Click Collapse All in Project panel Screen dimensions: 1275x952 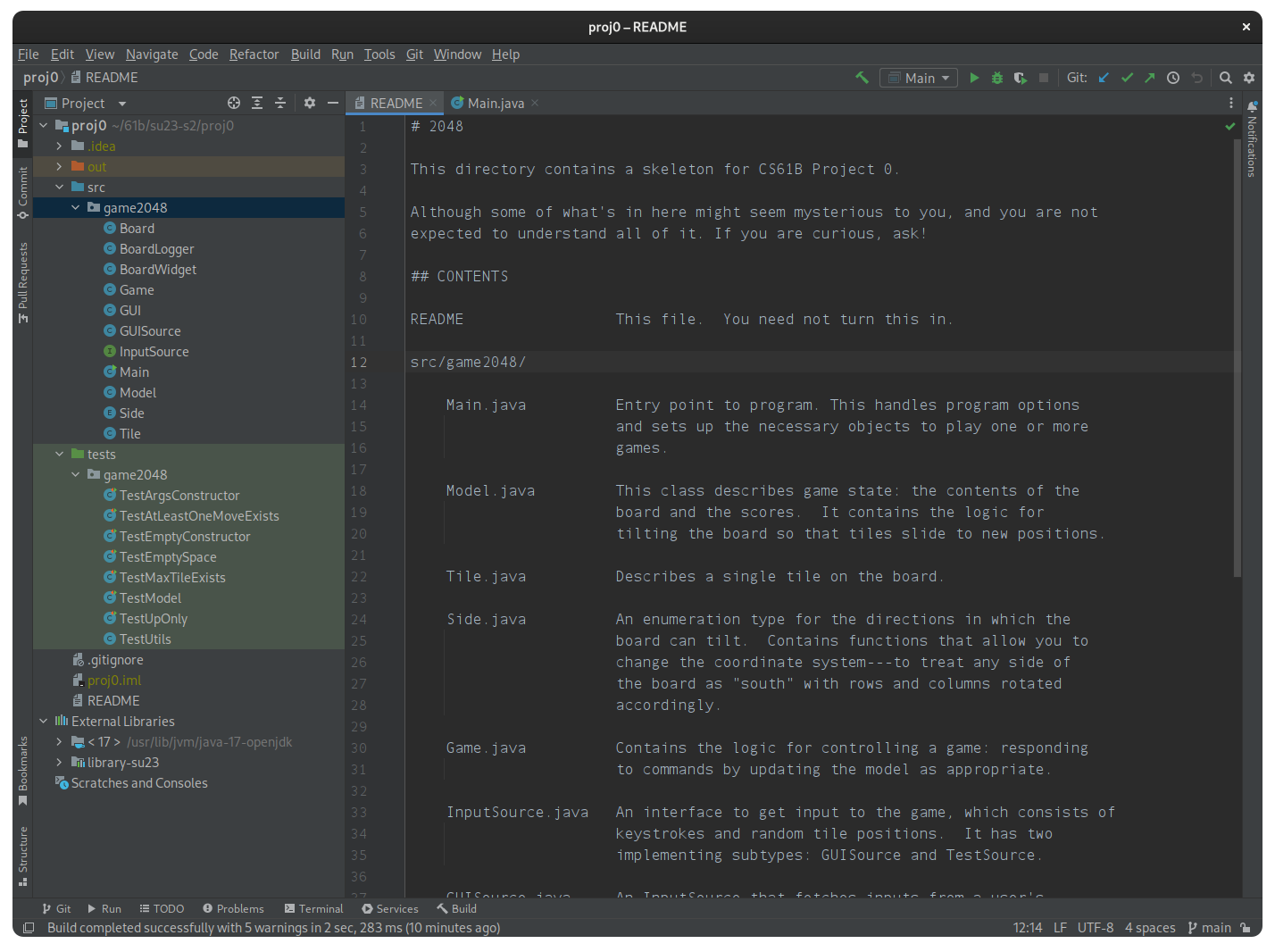(280, 103)
